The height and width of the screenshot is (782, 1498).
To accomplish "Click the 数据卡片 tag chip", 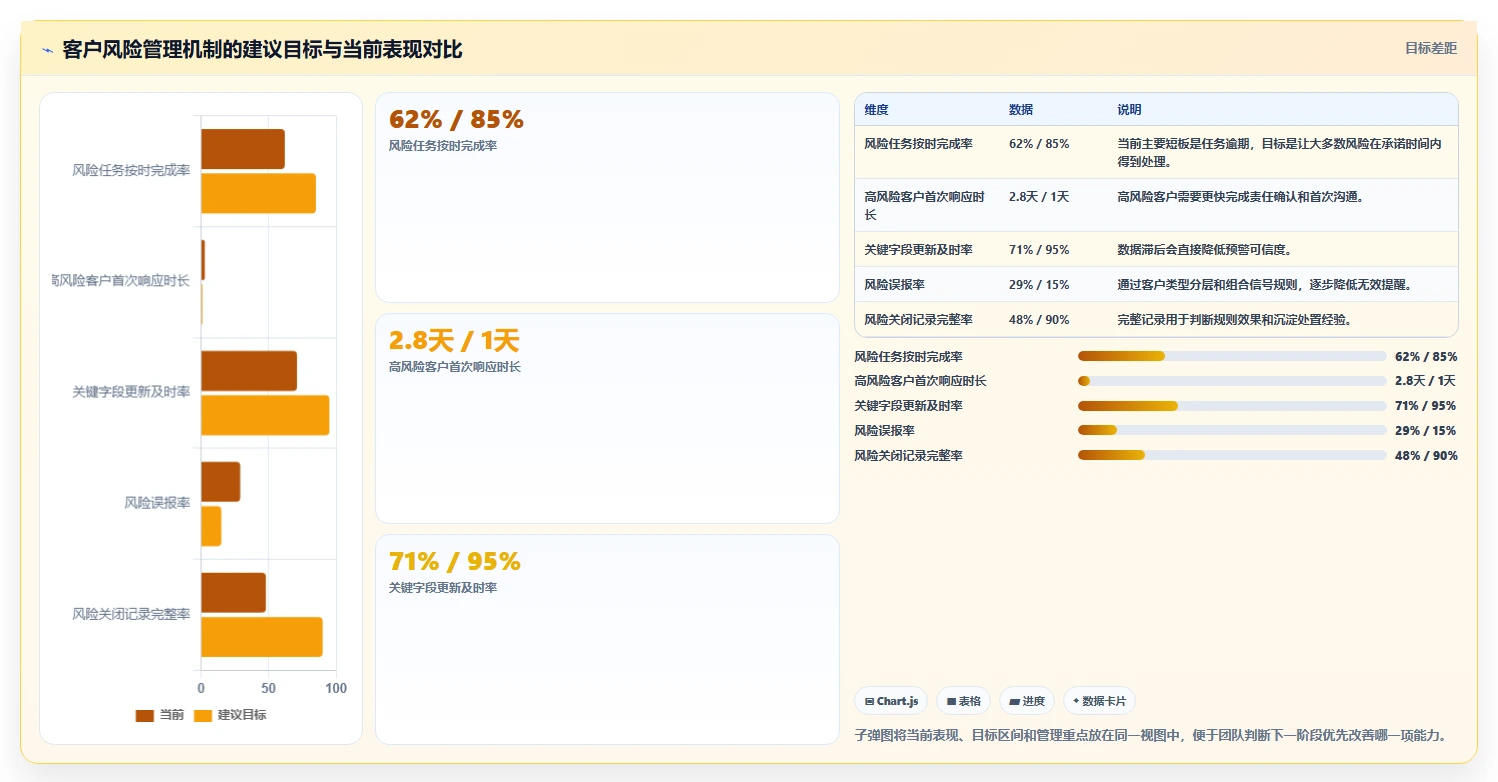I will pos(1099,701).
